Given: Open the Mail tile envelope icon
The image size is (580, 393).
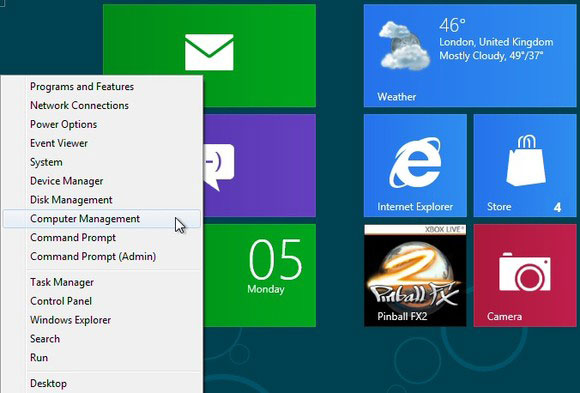Looking at the screenshot, I should [x=209, y=52].
